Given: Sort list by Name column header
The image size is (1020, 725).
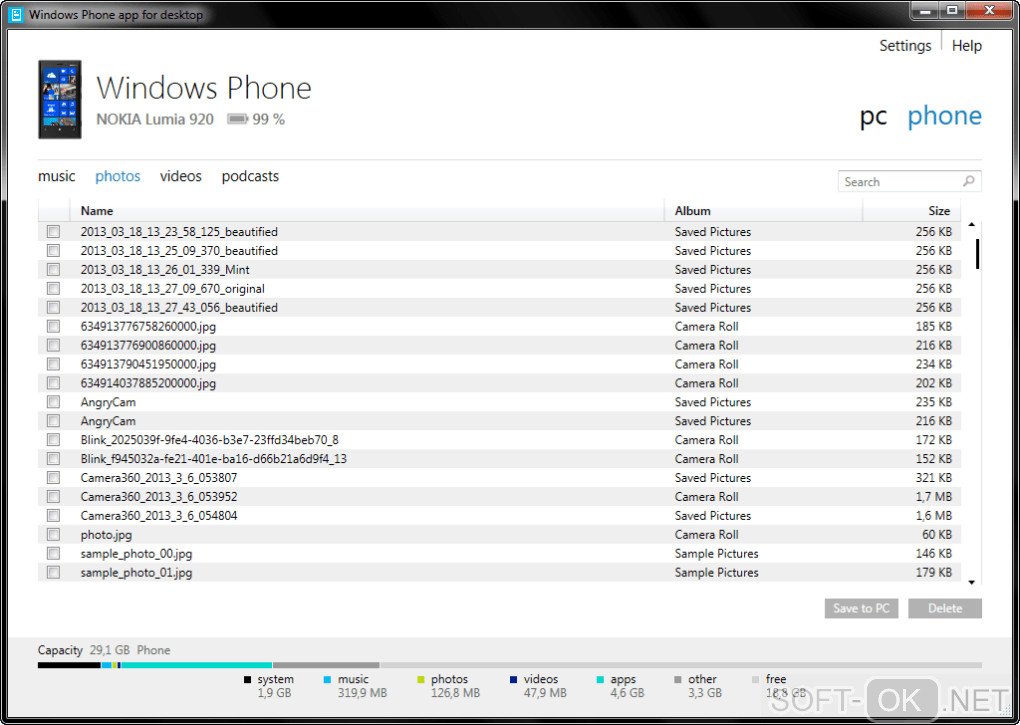Looking at the screenshot, I should (367, 211).
